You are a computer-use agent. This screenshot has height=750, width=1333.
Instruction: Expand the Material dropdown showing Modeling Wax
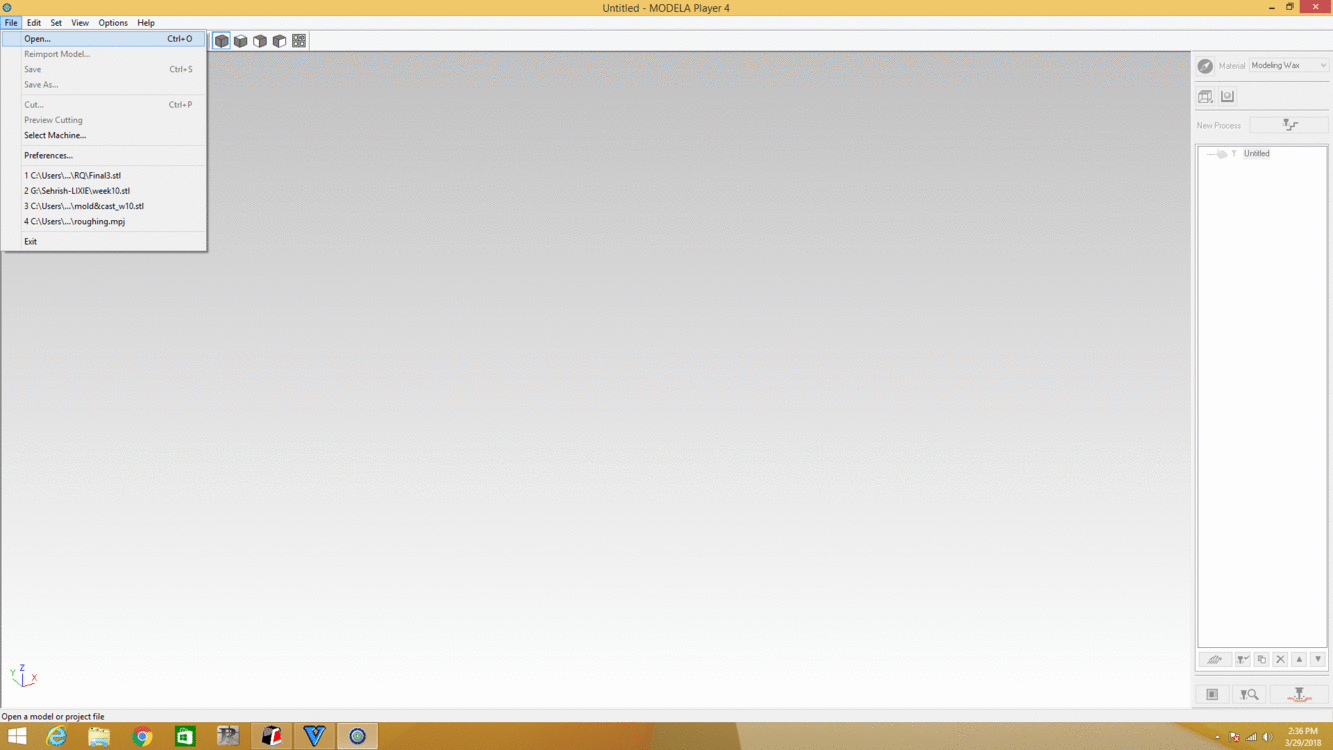(1289, 65)
